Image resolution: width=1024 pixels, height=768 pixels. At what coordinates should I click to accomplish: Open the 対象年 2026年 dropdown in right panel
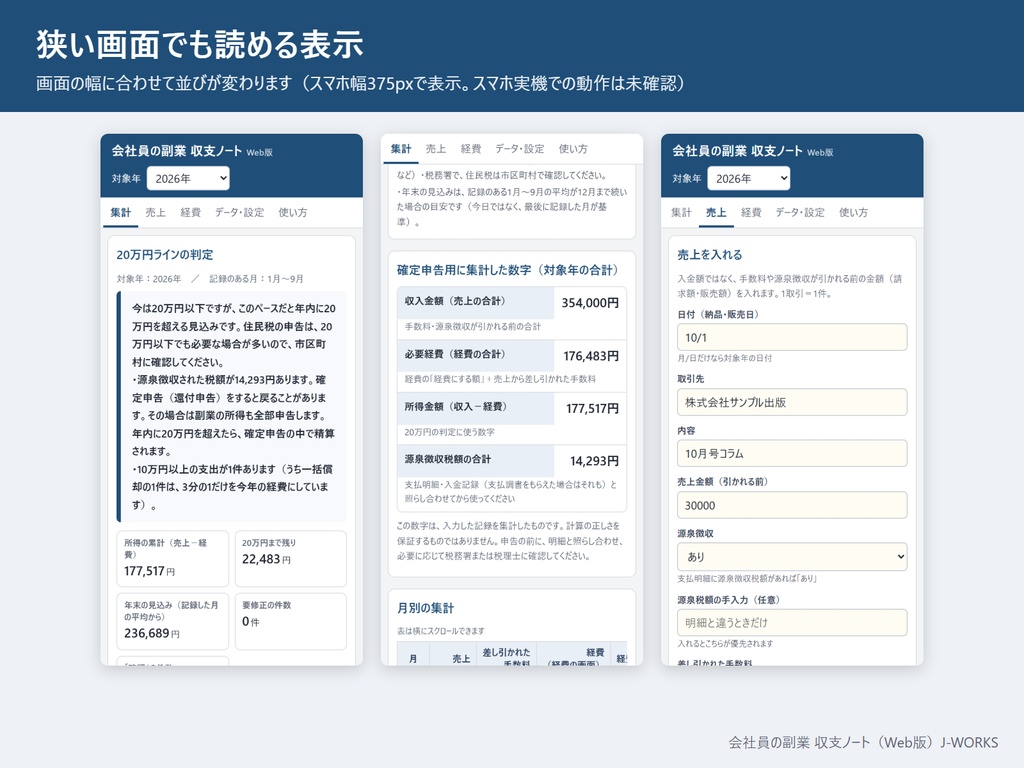coord(748,178)
